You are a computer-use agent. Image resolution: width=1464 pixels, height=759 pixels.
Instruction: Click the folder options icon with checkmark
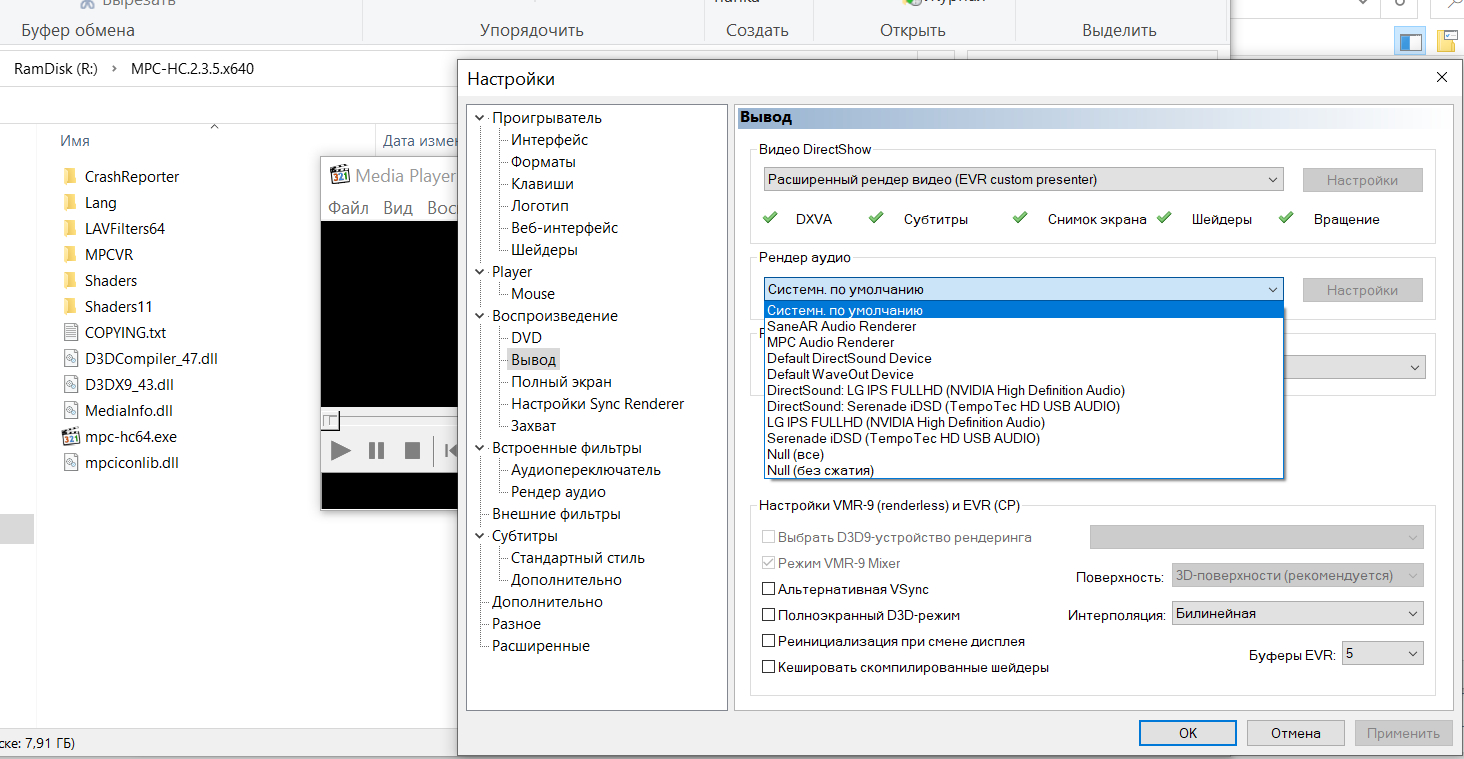click(1447, 41)
